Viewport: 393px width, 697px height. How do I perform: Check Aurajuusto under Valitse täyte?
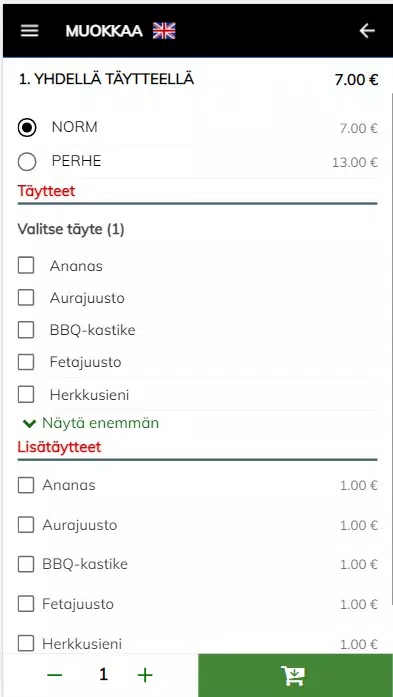(26, 298)
